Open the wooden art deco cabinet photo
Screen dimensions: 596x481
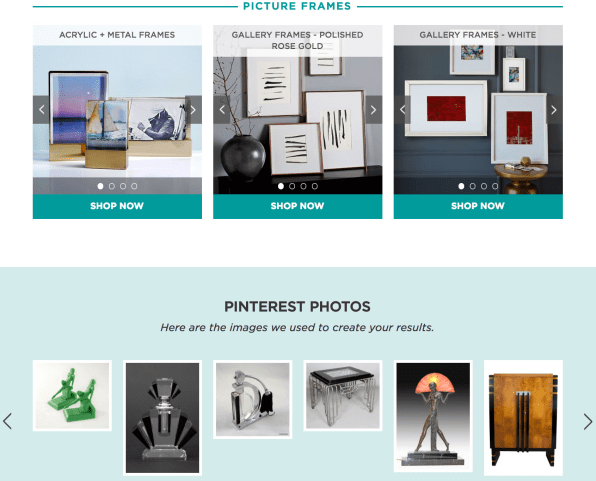(523, 418)
